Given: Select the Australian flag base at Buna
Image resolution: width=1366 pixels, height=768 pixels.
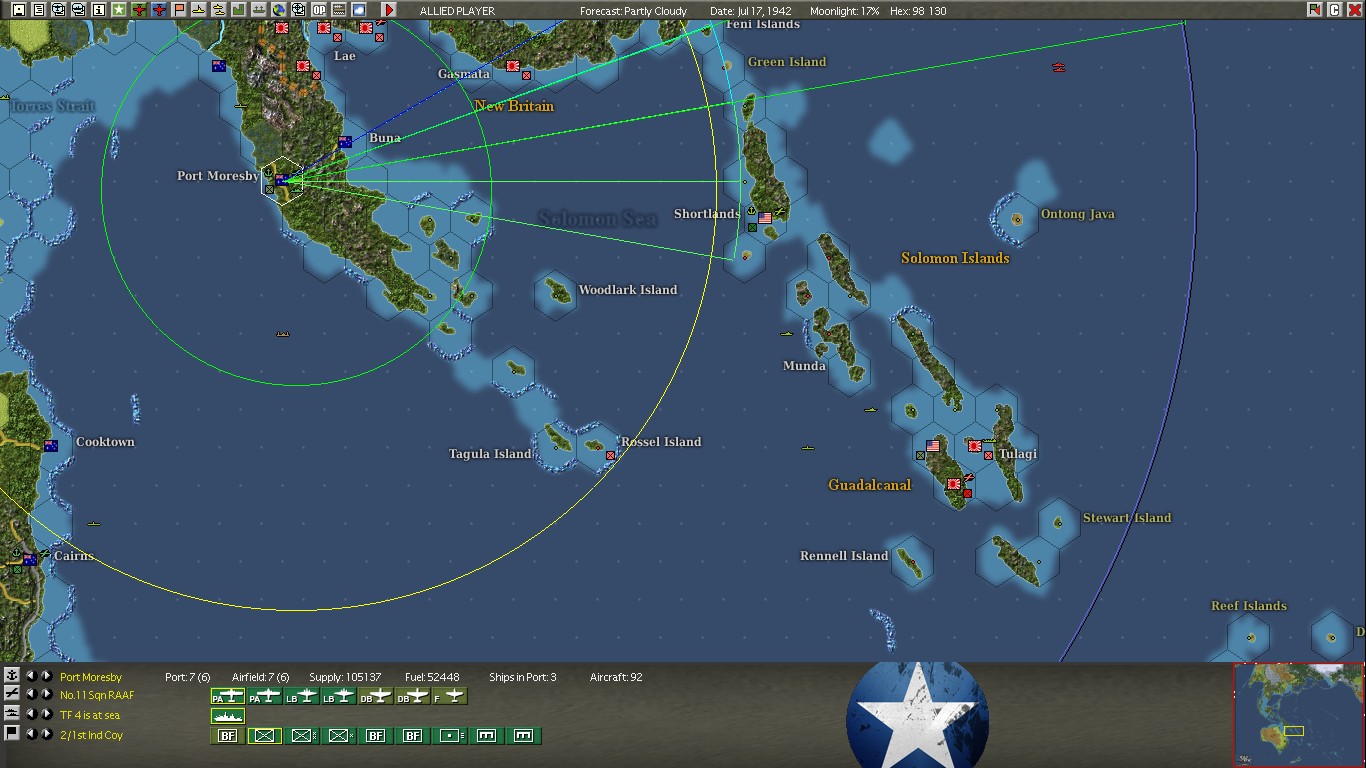Looking at the screenshot, I should coord(345,142).
